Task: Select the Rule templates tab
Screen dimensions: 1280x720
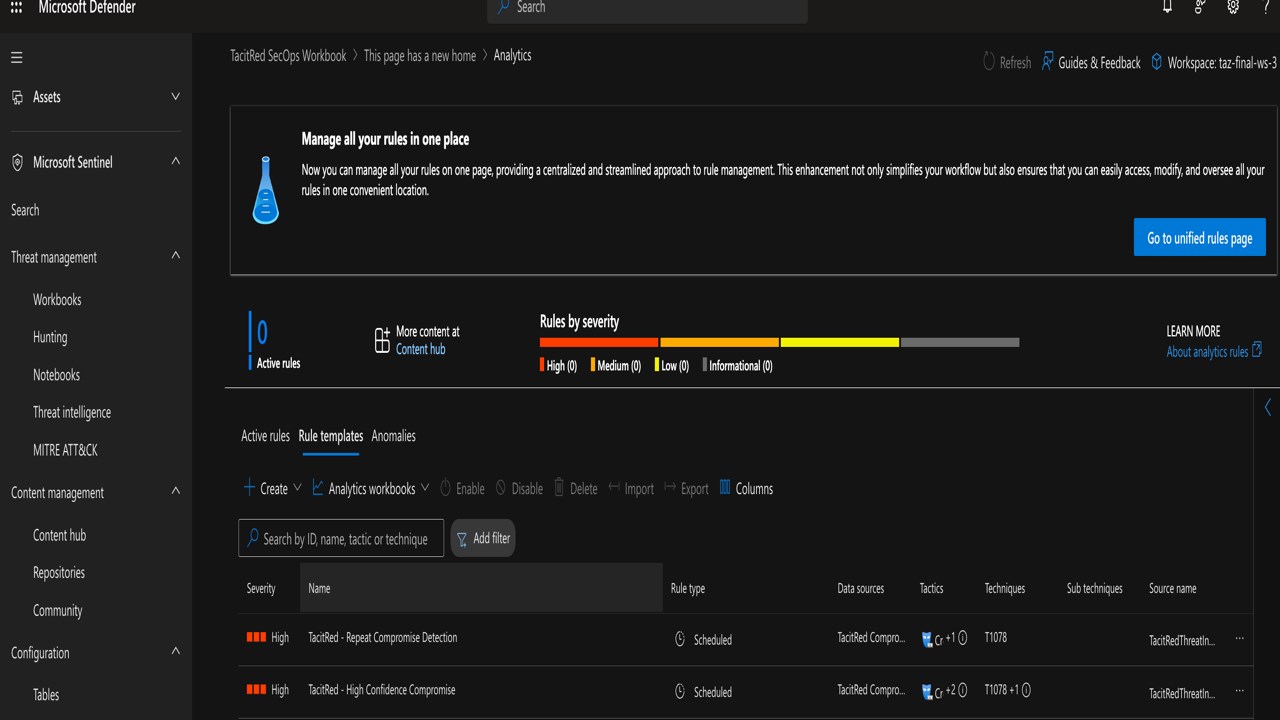Action: coord(331,436)
